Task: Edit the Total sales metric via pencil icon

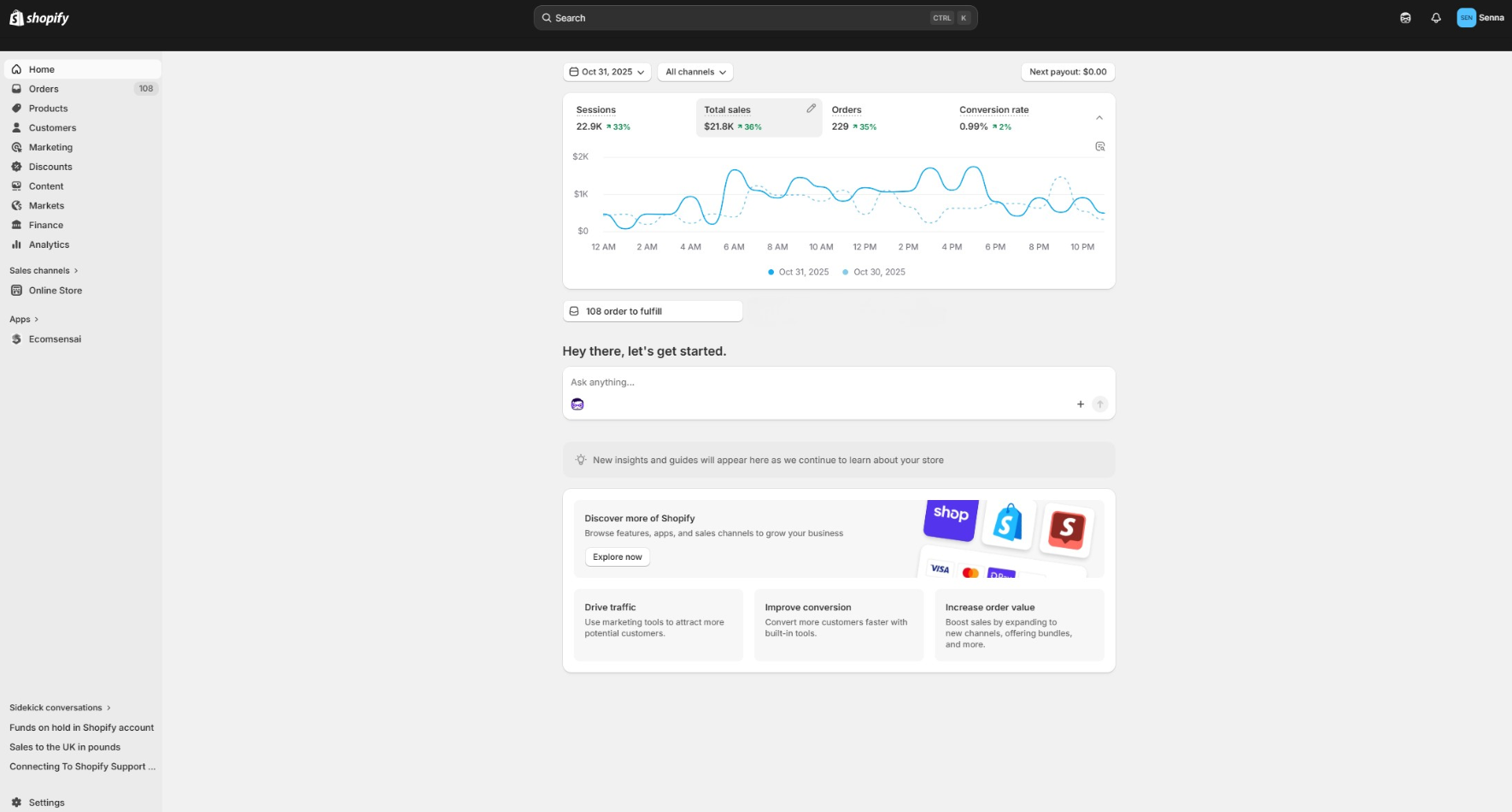Action: point(811,109)
